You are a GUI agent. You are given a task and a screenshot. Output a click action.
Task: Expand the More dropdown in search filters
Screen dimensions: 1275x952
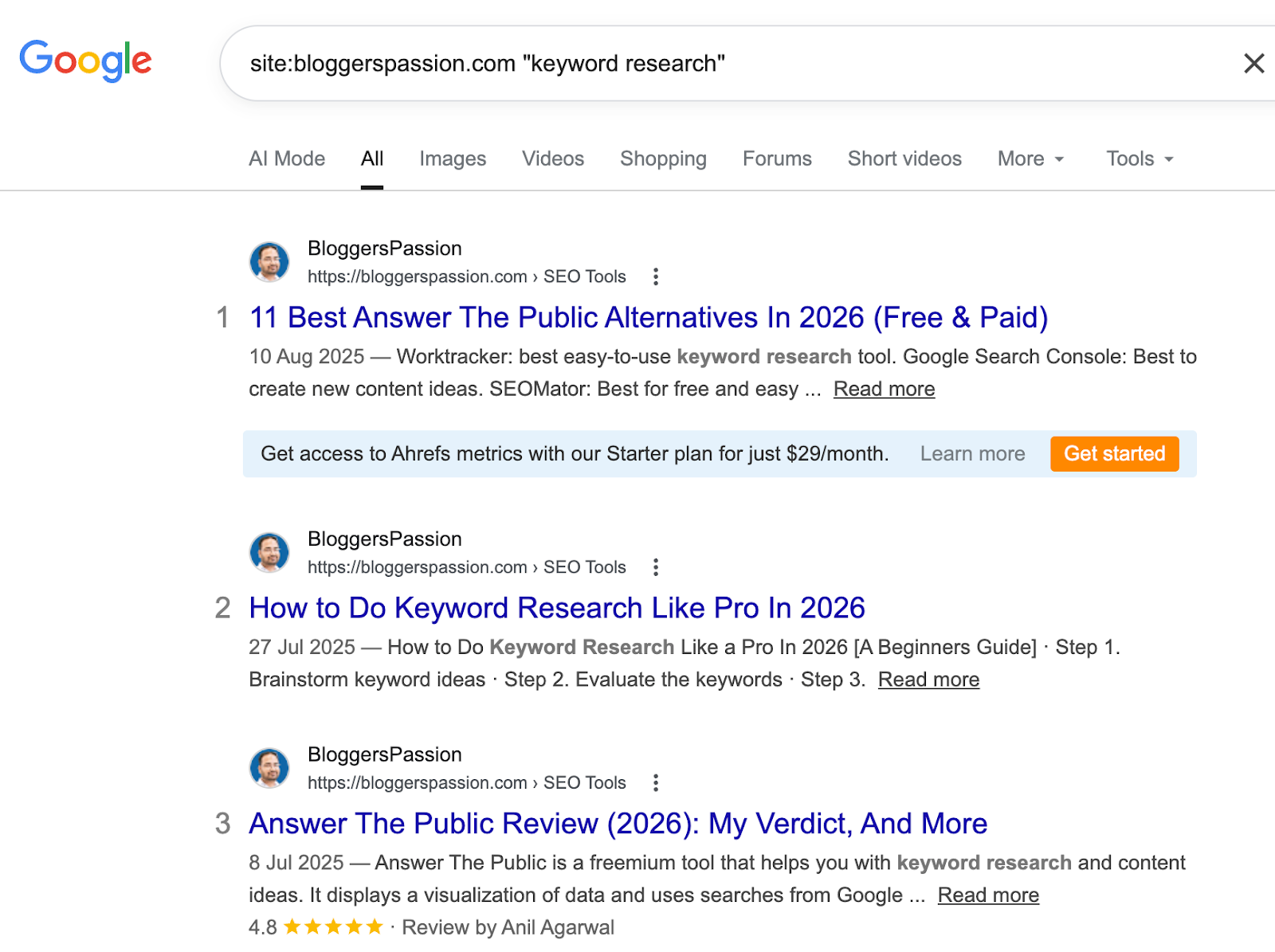1030,159
